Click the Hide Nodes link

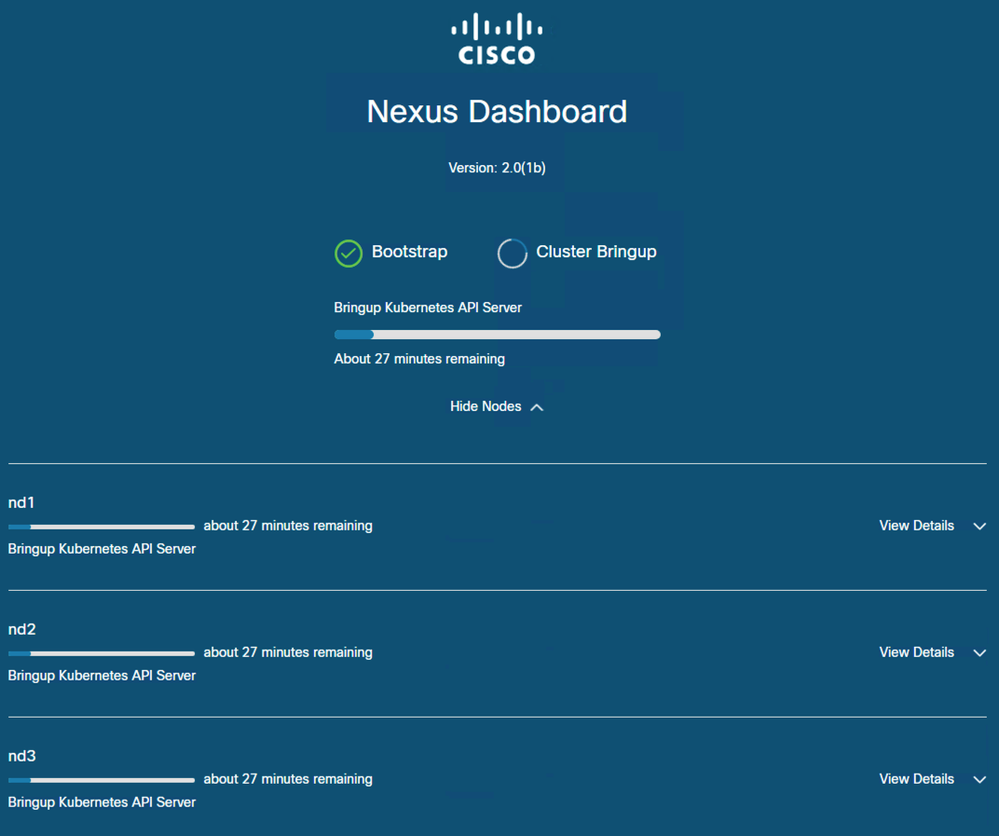[x=485, y=407]
